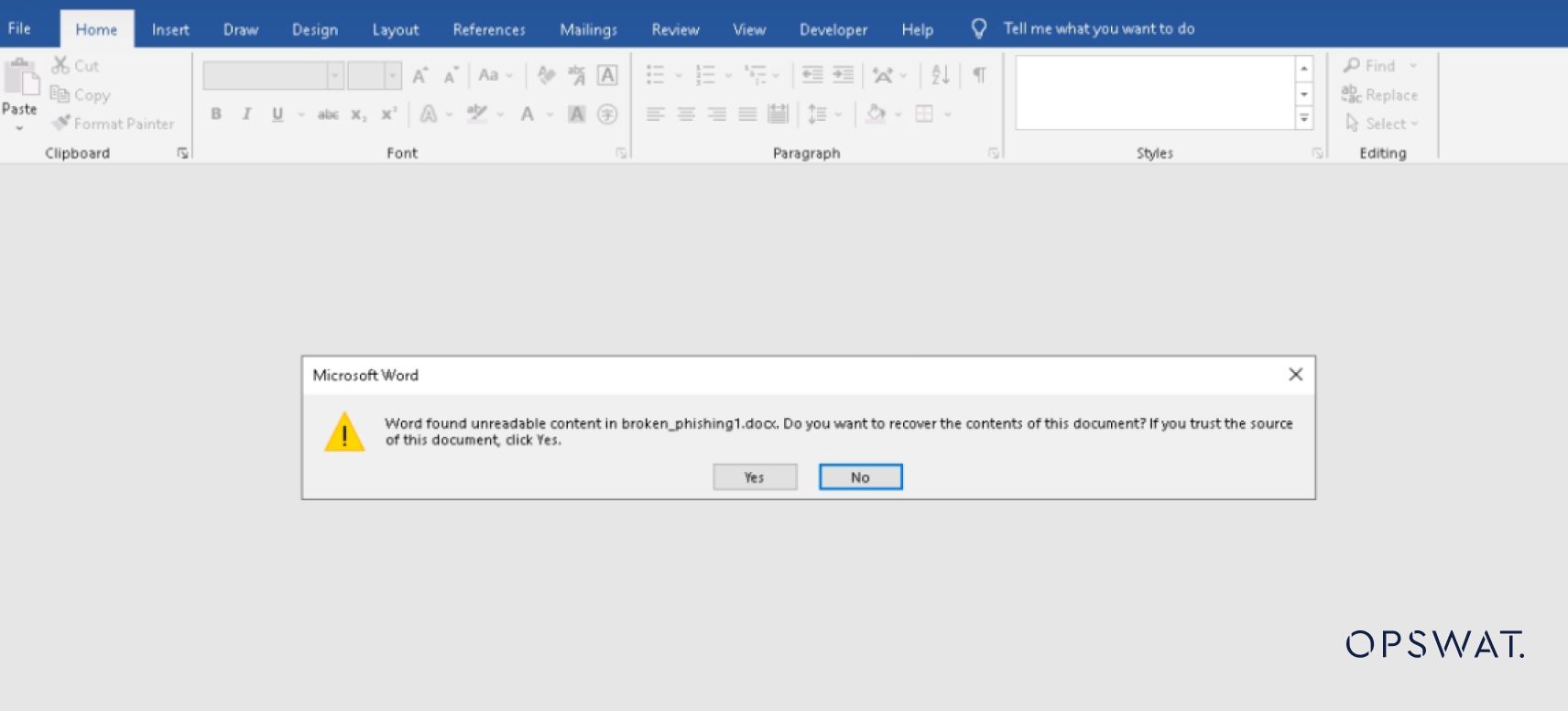
Task: Switch to the References tab
Action: (x=488, y=29)
